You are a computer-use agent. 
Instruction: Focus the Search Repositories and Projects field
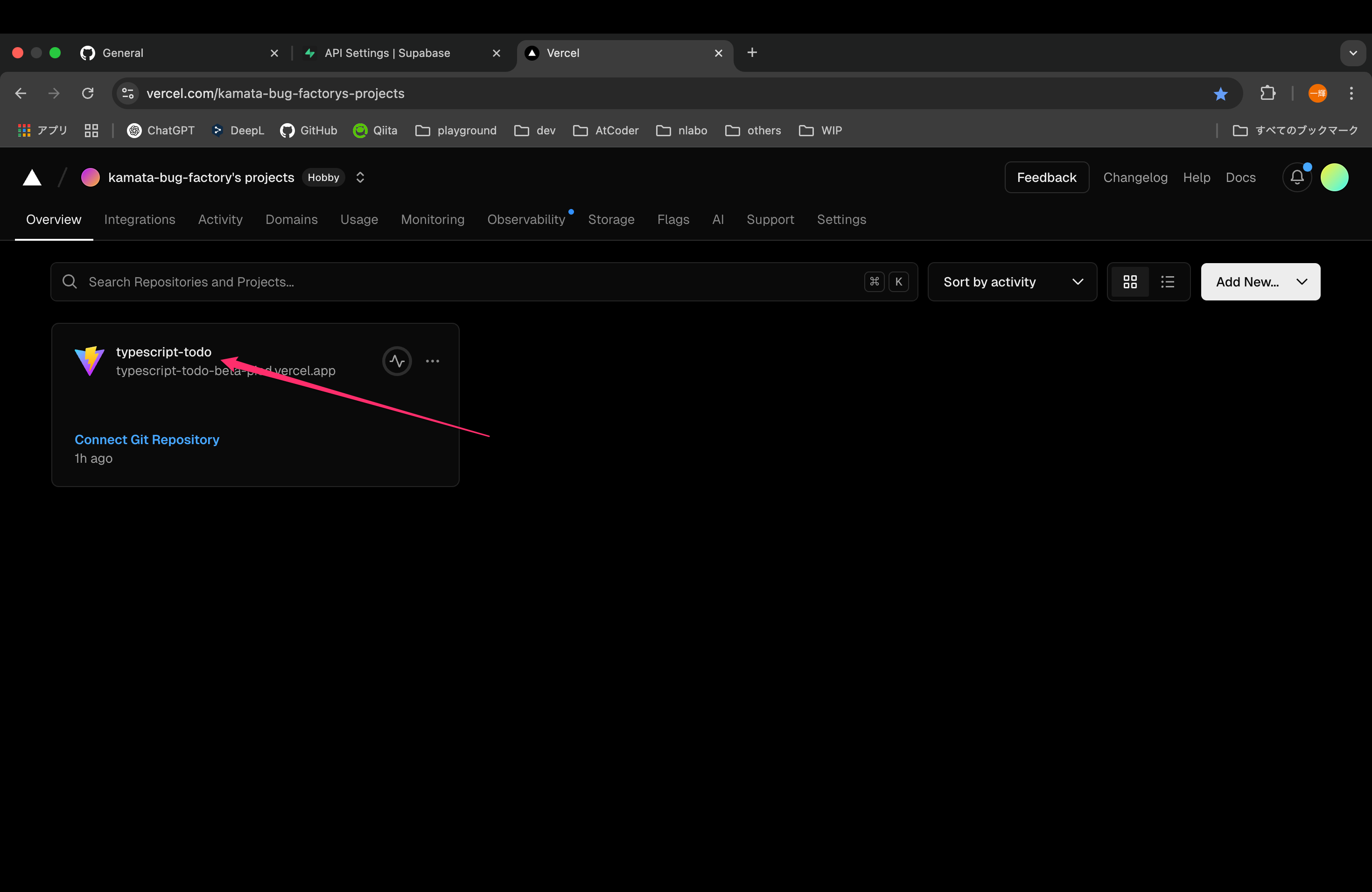(461, 282)
